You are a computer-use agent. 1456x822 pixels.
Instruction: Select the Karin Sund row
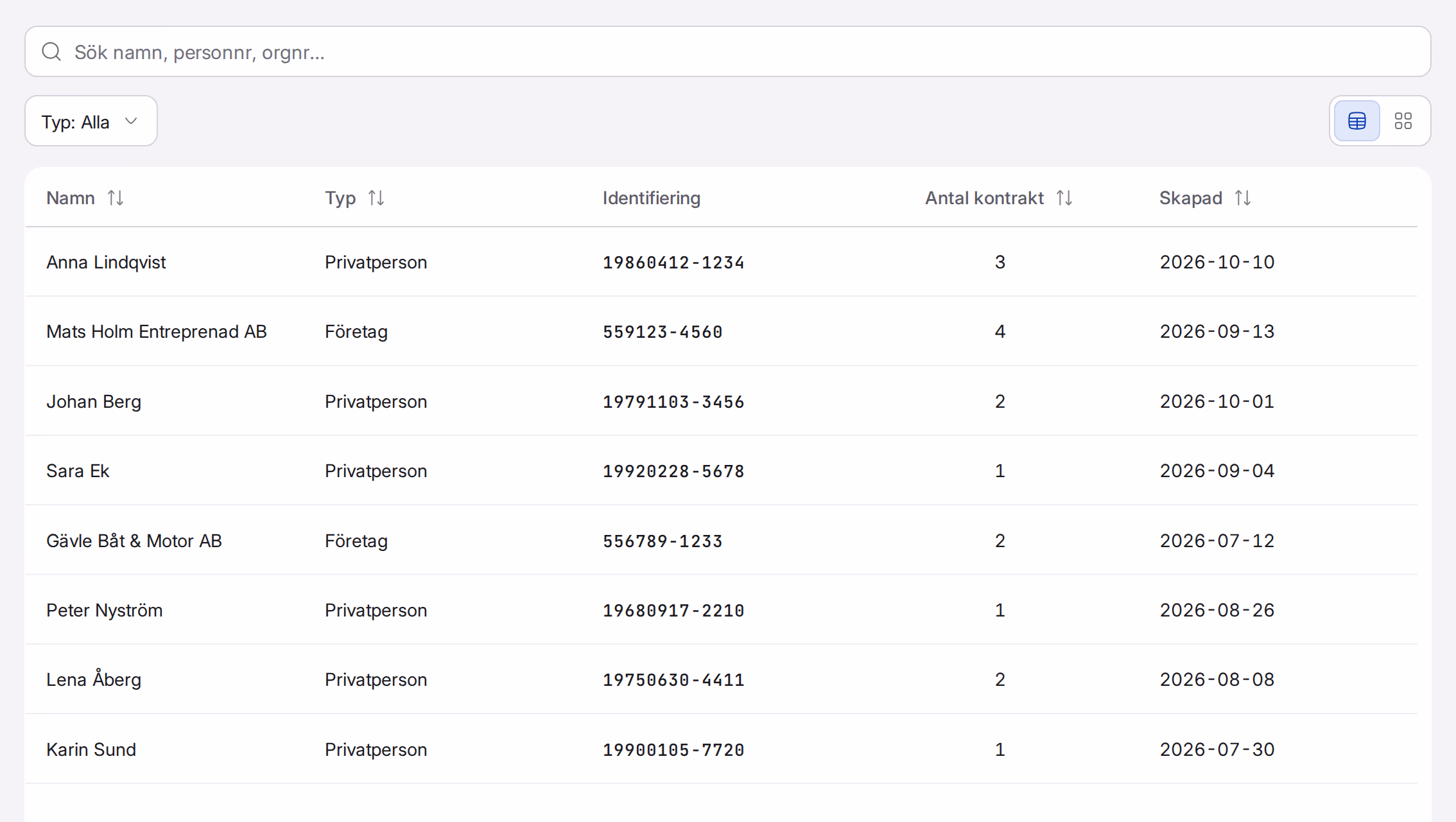722,749
